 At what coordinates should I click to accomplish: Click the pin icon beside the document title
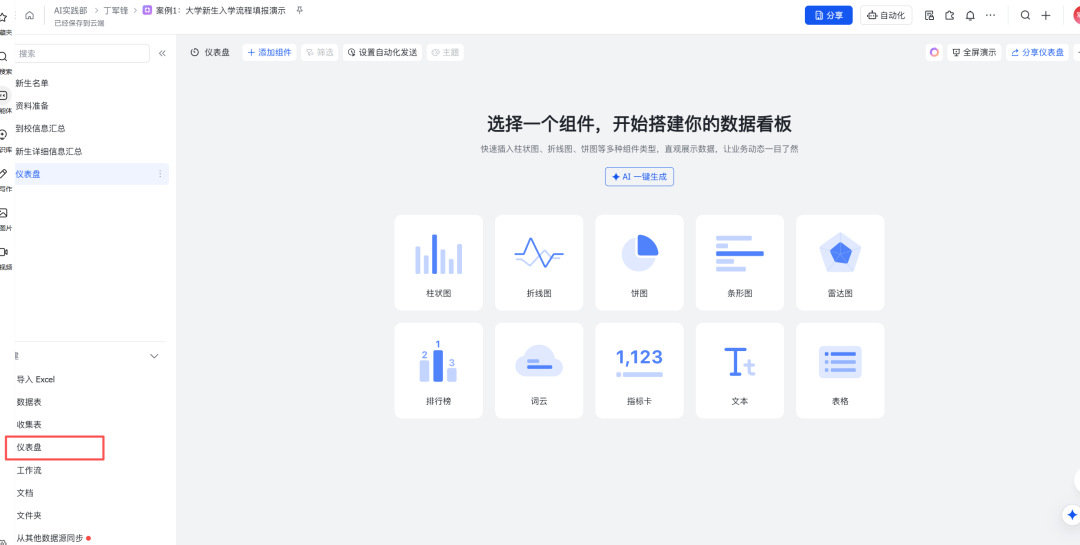pyautogui.click(x=299, y=10)
